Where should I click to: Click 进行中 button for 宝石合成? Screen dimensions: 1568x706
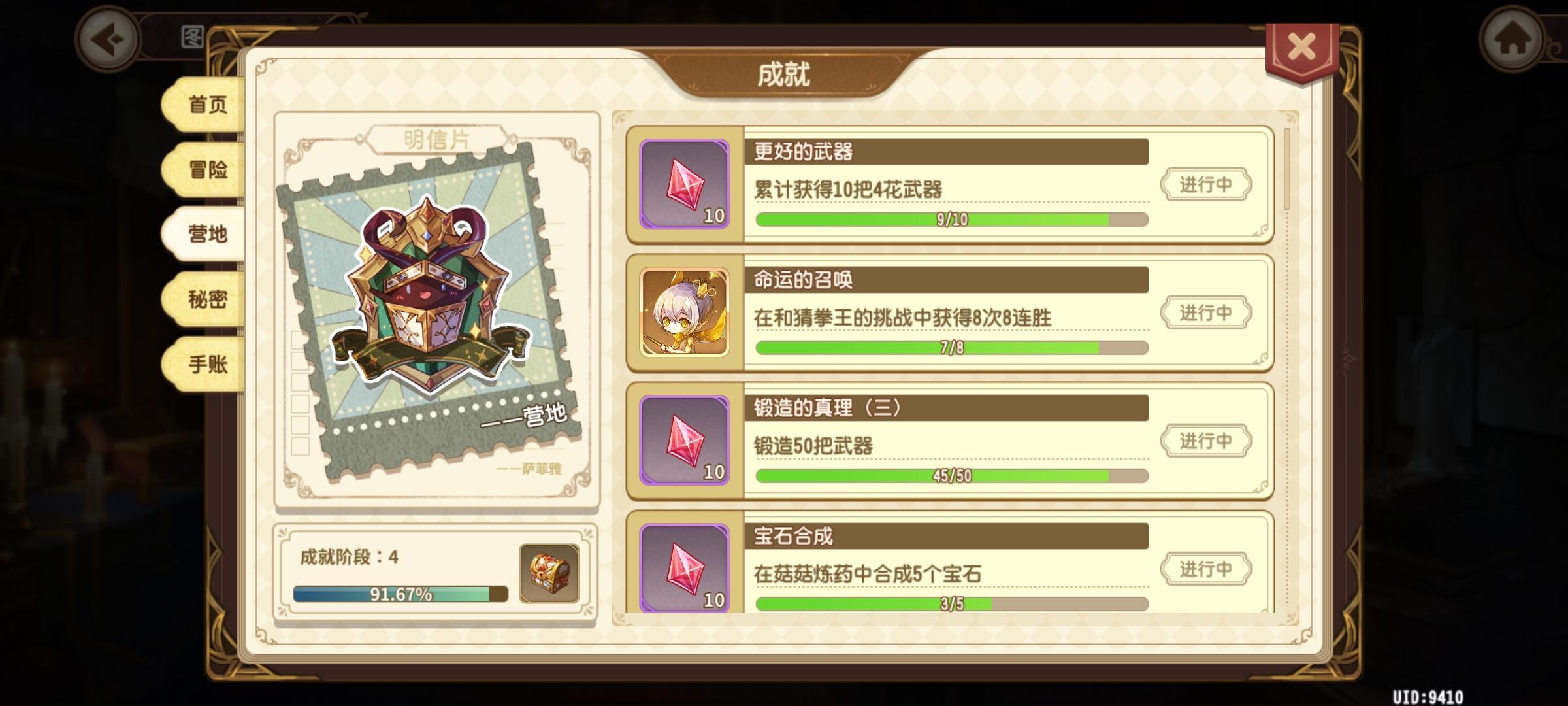coord(1206,569)
